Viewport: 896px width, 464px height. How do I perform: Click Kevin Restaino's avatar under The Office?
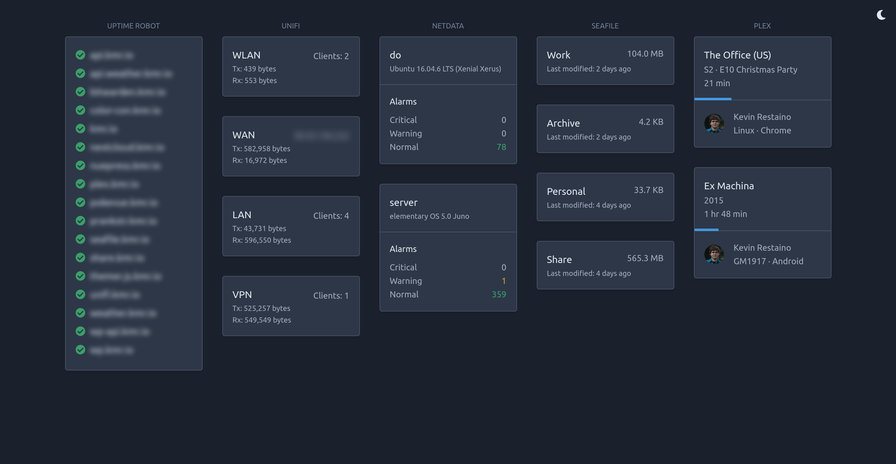714,123
